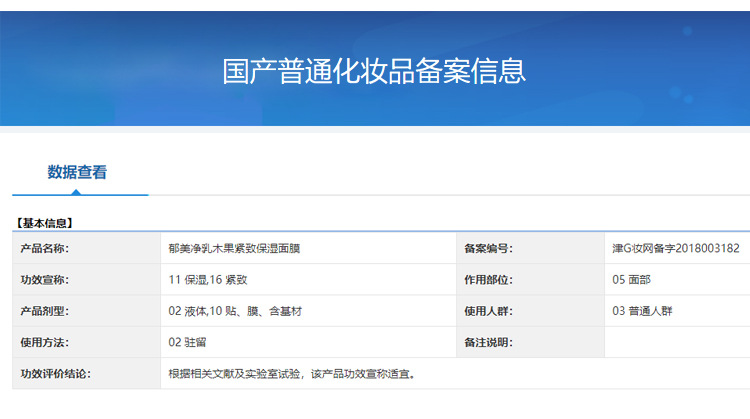Select the value 11 保湿,16 紧致

[208, 280]
